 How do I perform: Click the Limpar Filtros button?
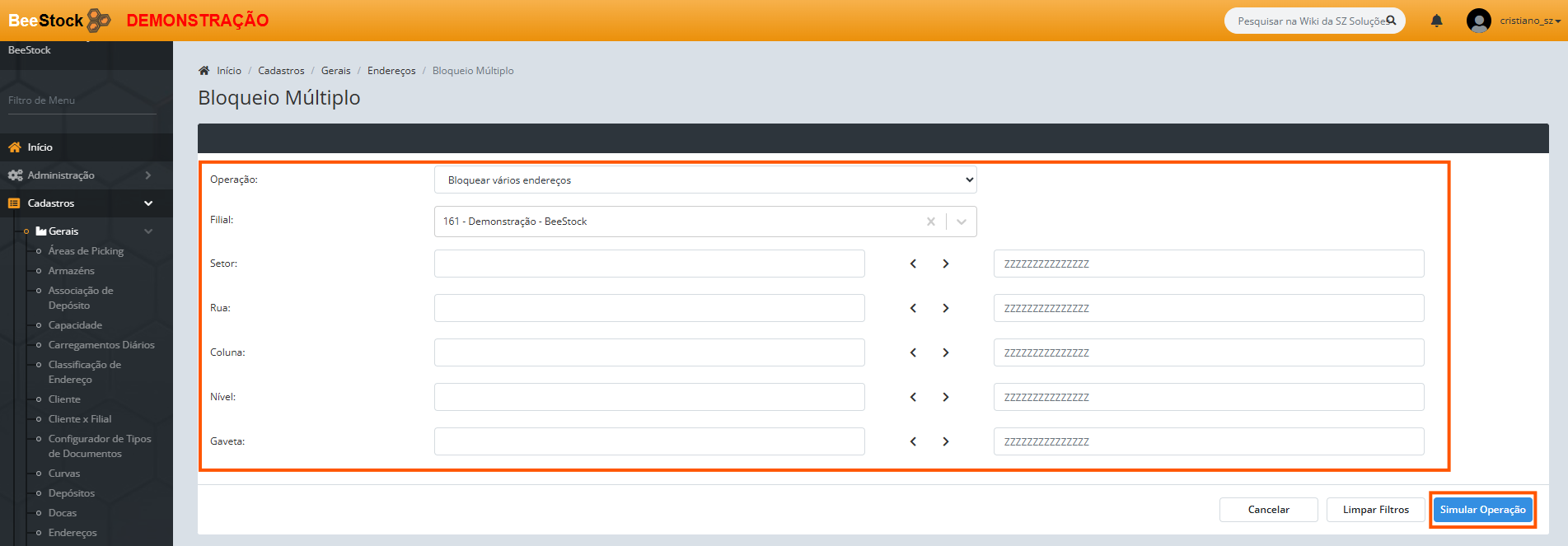(1375, 510)
